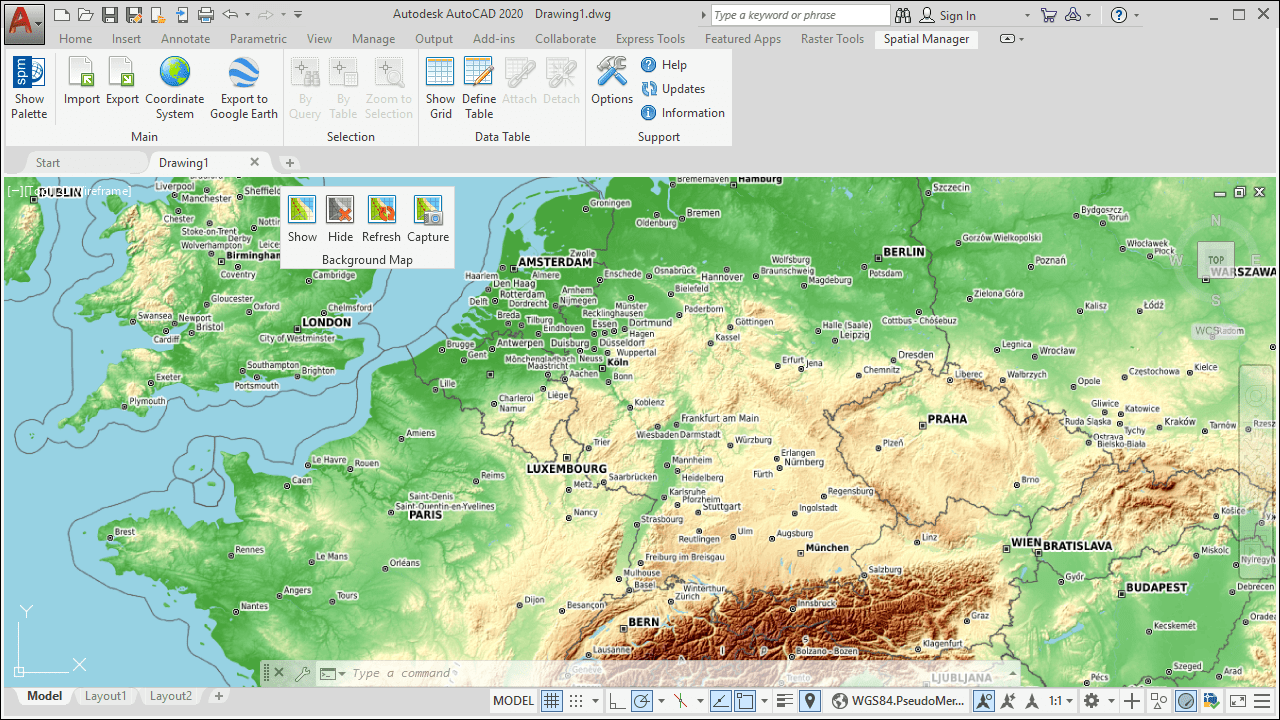Click Information in the Support panel
This screenshot has width=1280, height=720.
[x=683, y=113]
